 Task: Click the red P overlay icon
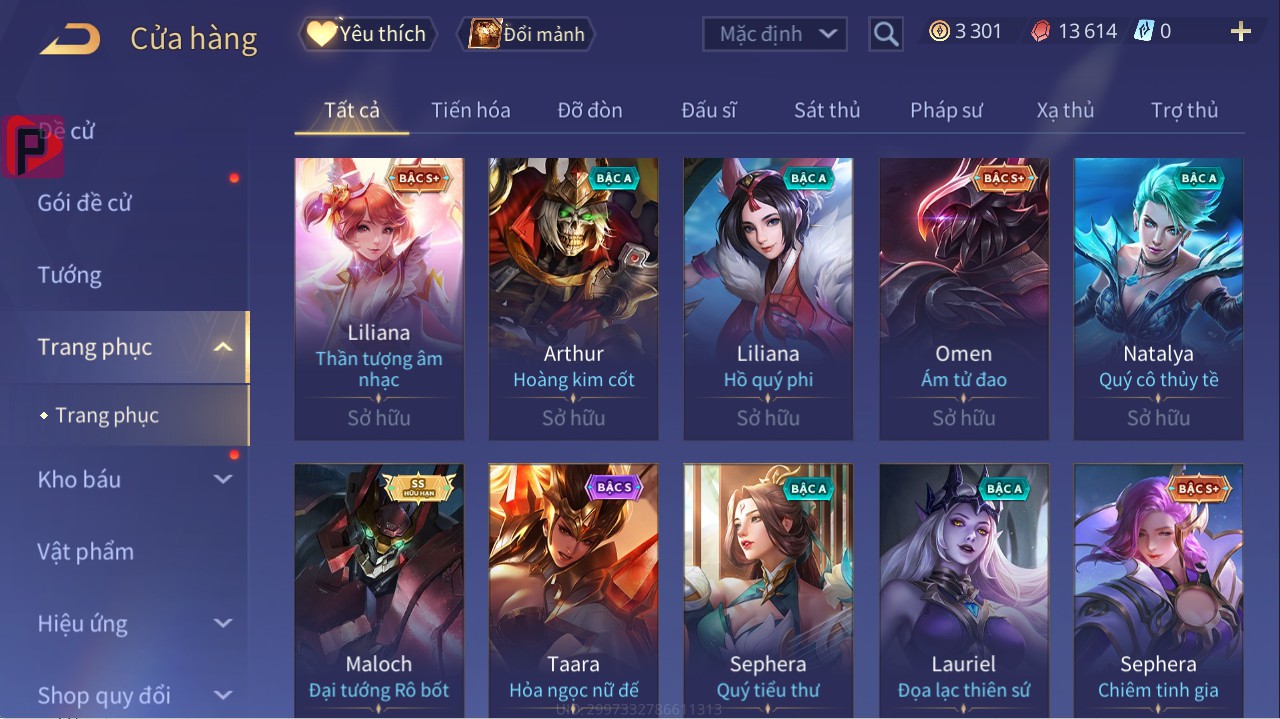33,146
